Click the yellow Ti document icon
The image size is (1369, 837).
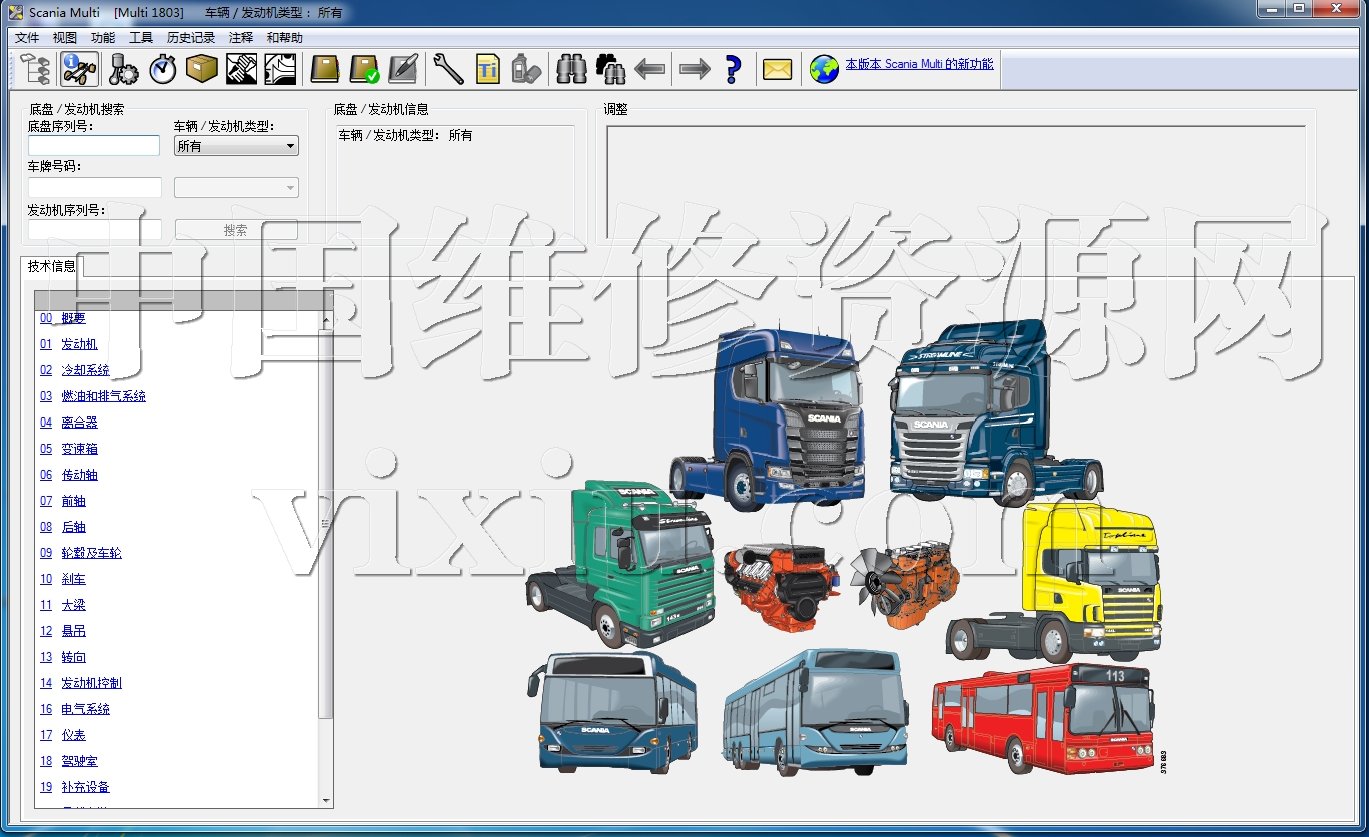pos(487,69)
